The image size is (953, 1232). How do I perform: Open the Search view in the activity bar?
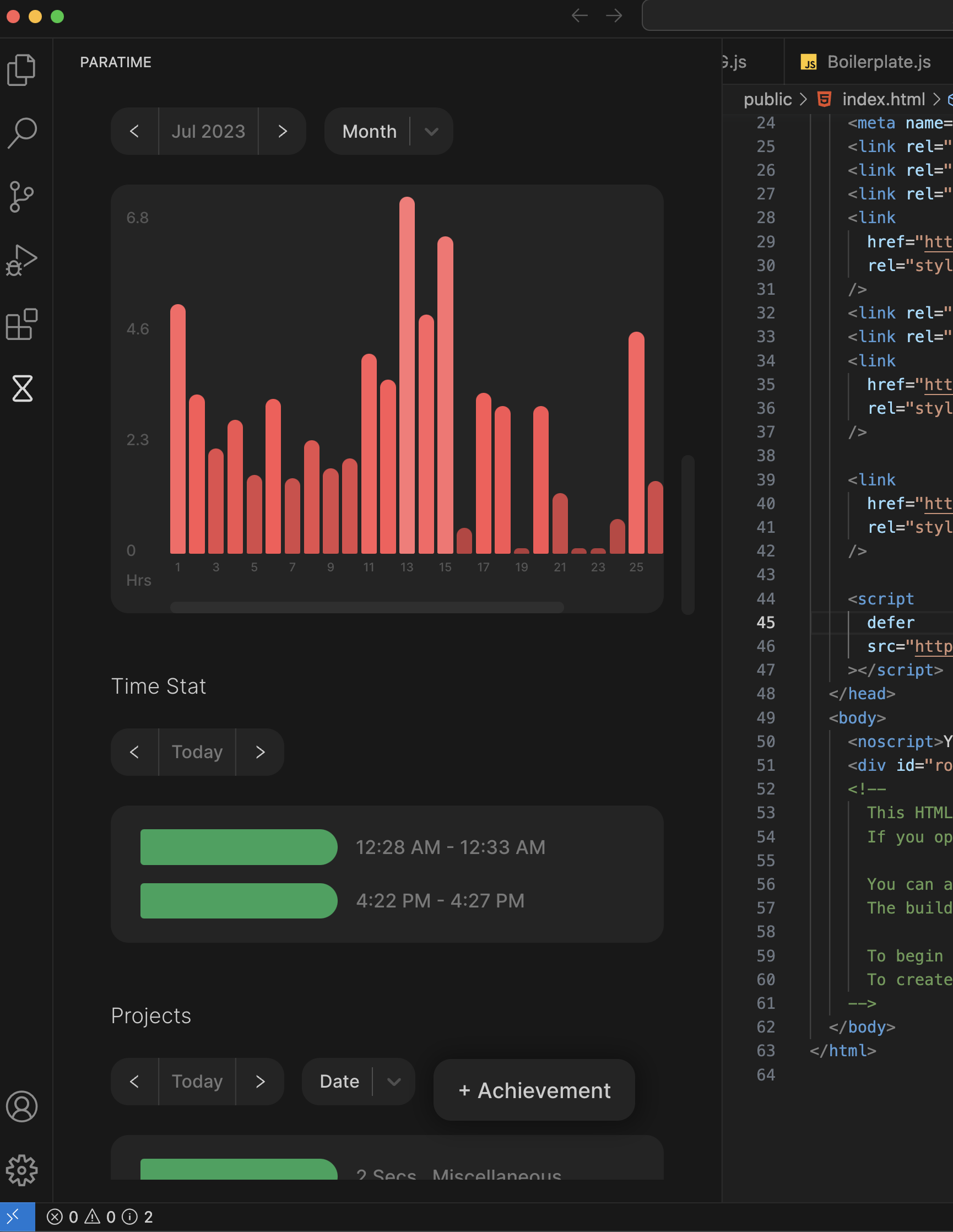coord(22,133)
